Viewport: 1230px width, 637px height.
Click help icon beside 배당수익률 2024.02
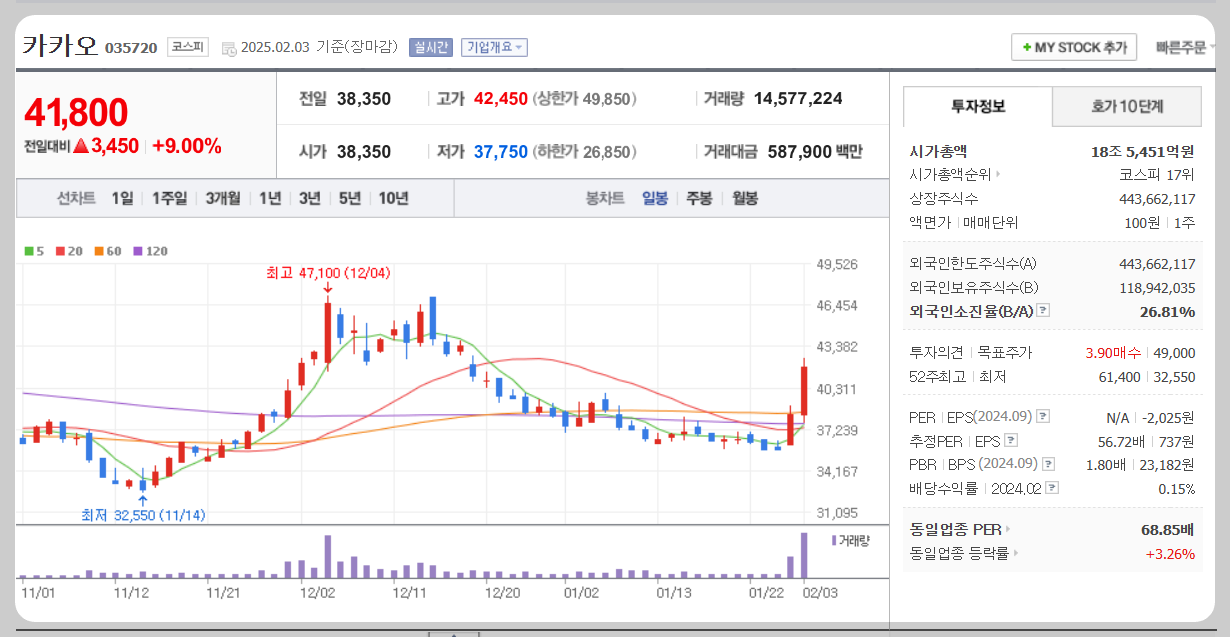(1052, 488)
